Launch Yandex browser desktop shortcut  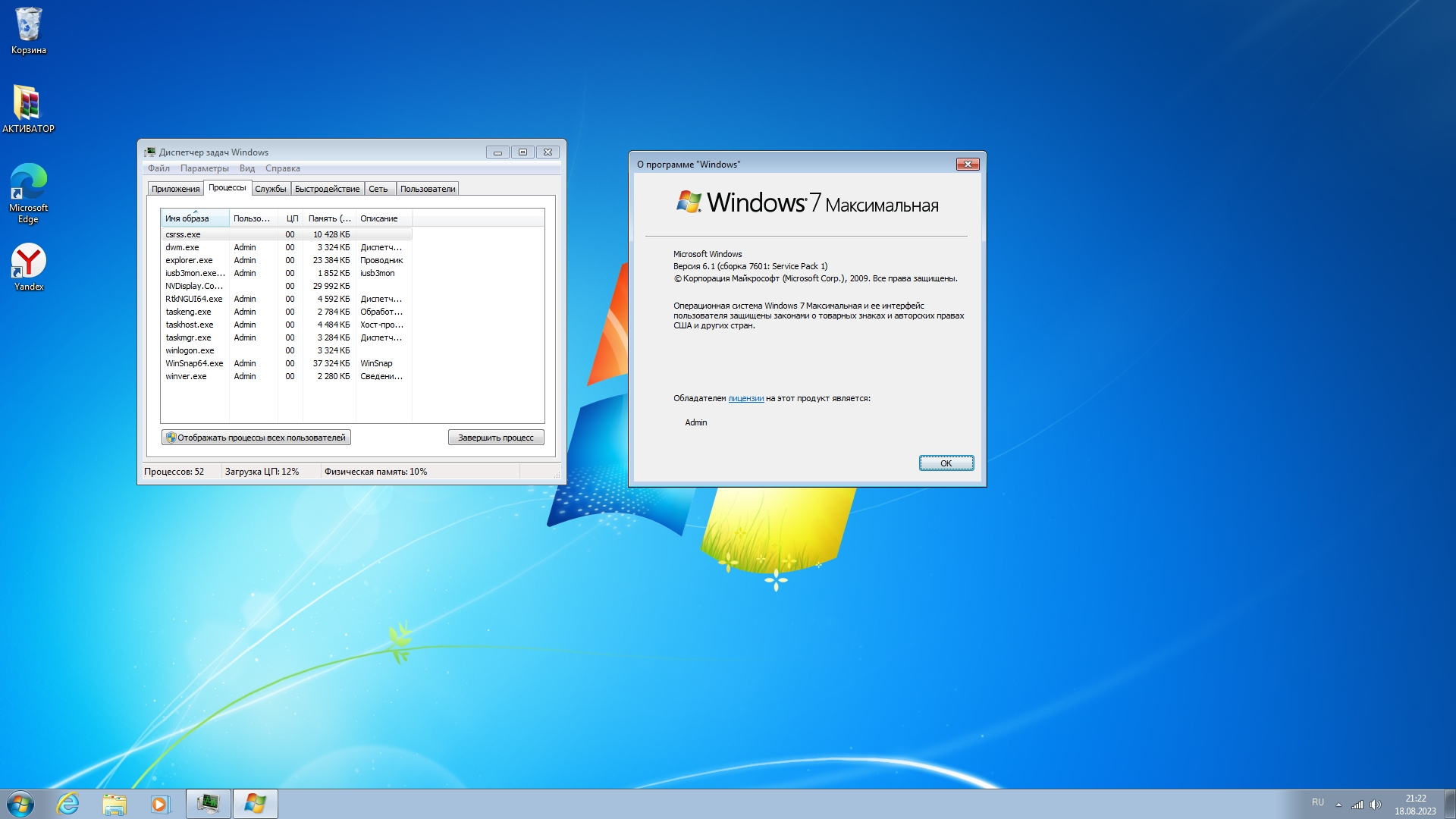pyautogui.click(x=28, y=267)
